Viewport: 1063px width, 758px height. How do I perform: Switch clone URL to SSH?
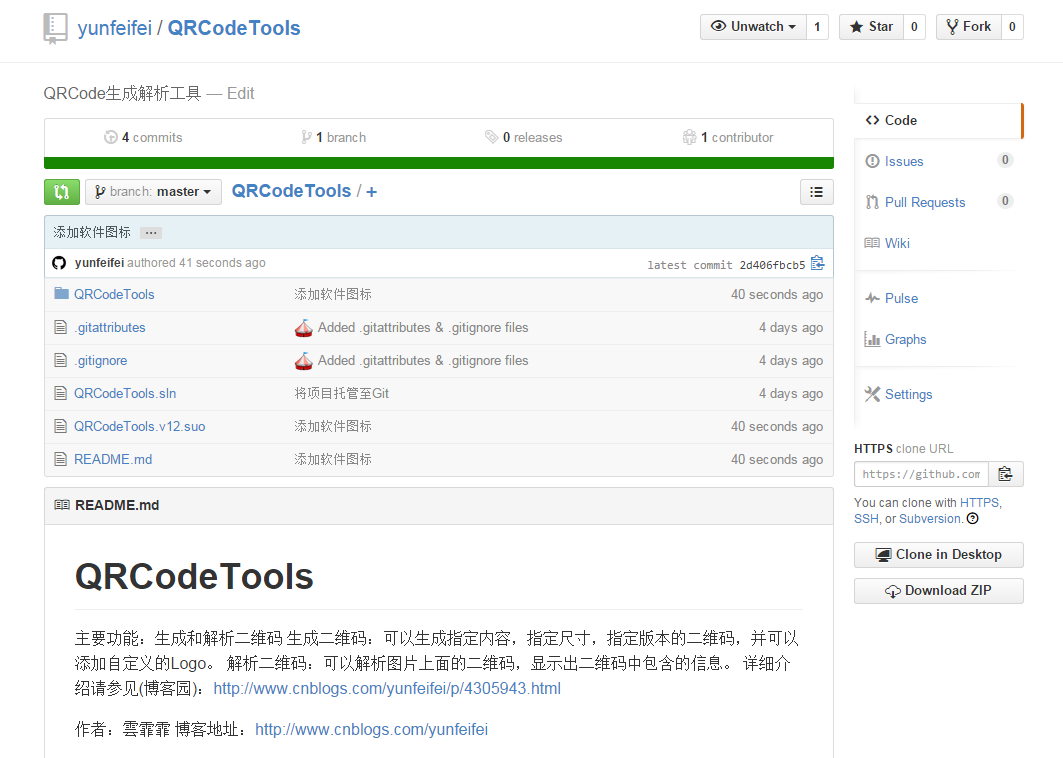[x=866, y=519]
